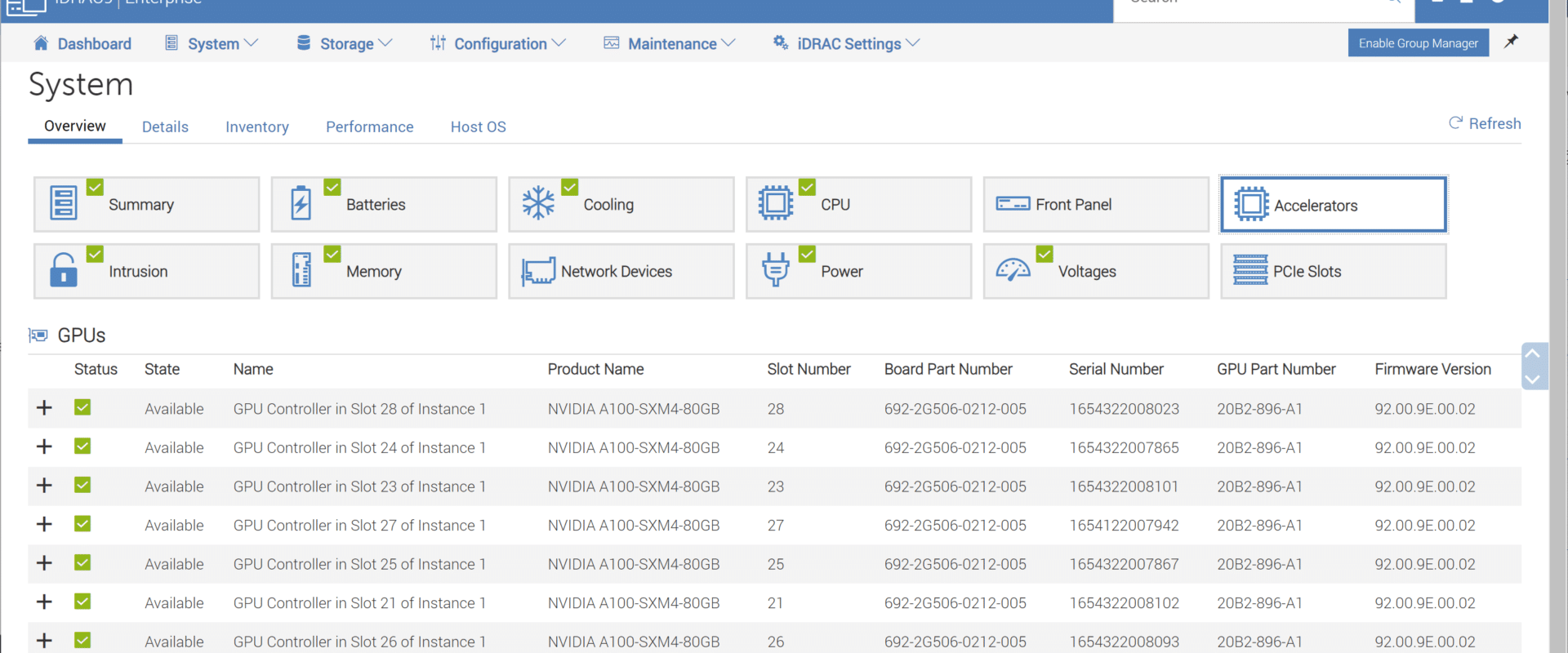The width and height of the screenshot is (1568, 653).
Task: Click the Network Devices icon
Action: coord(538,271)
